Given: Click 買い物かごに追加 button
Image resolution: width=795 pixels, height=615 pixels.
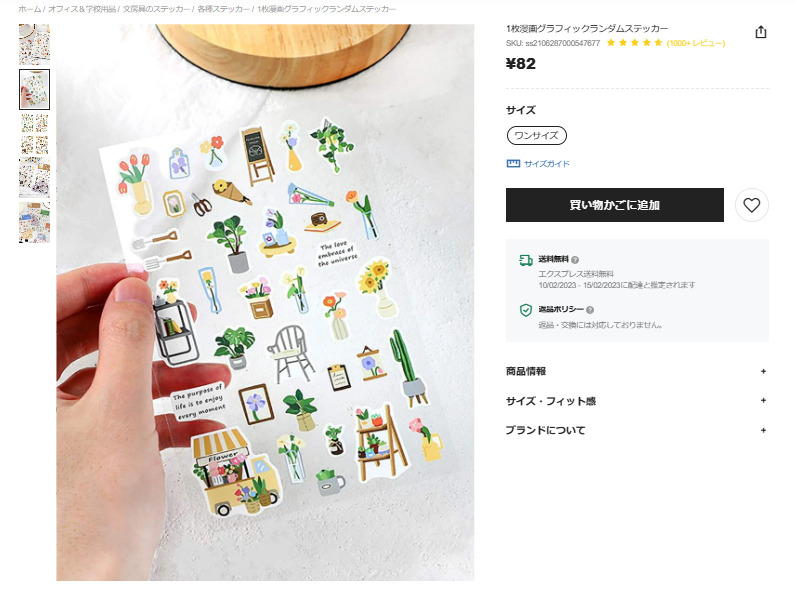Looking at the screenshot, I should pos(615,205).
